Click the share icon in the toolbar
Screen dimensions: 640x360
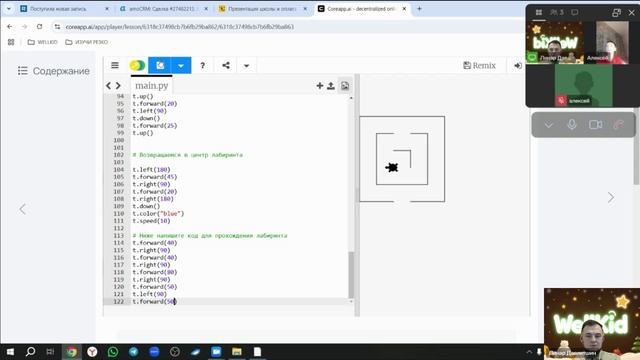click(x=226, y=65)
